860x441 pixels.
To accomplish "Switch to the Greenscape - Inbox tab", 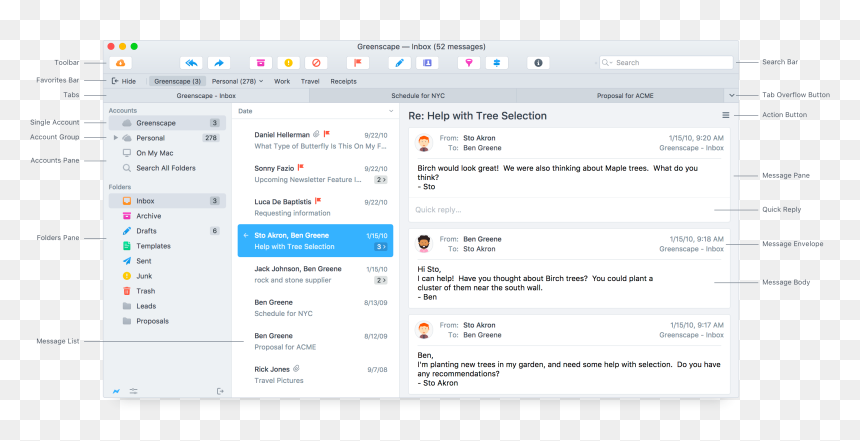I will pyautogui.click(x=206, y=95).
